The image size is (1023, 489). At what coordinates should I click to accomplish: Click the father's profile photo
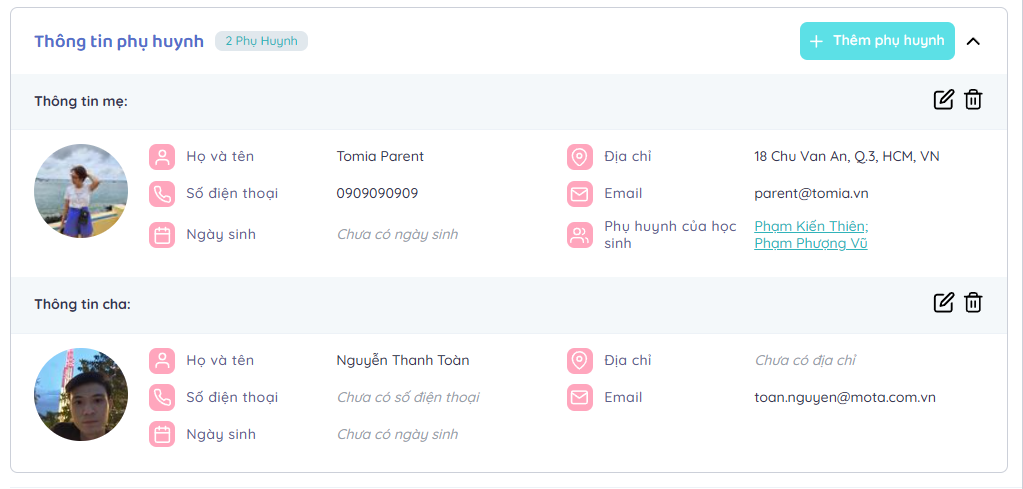pos(81,394)
